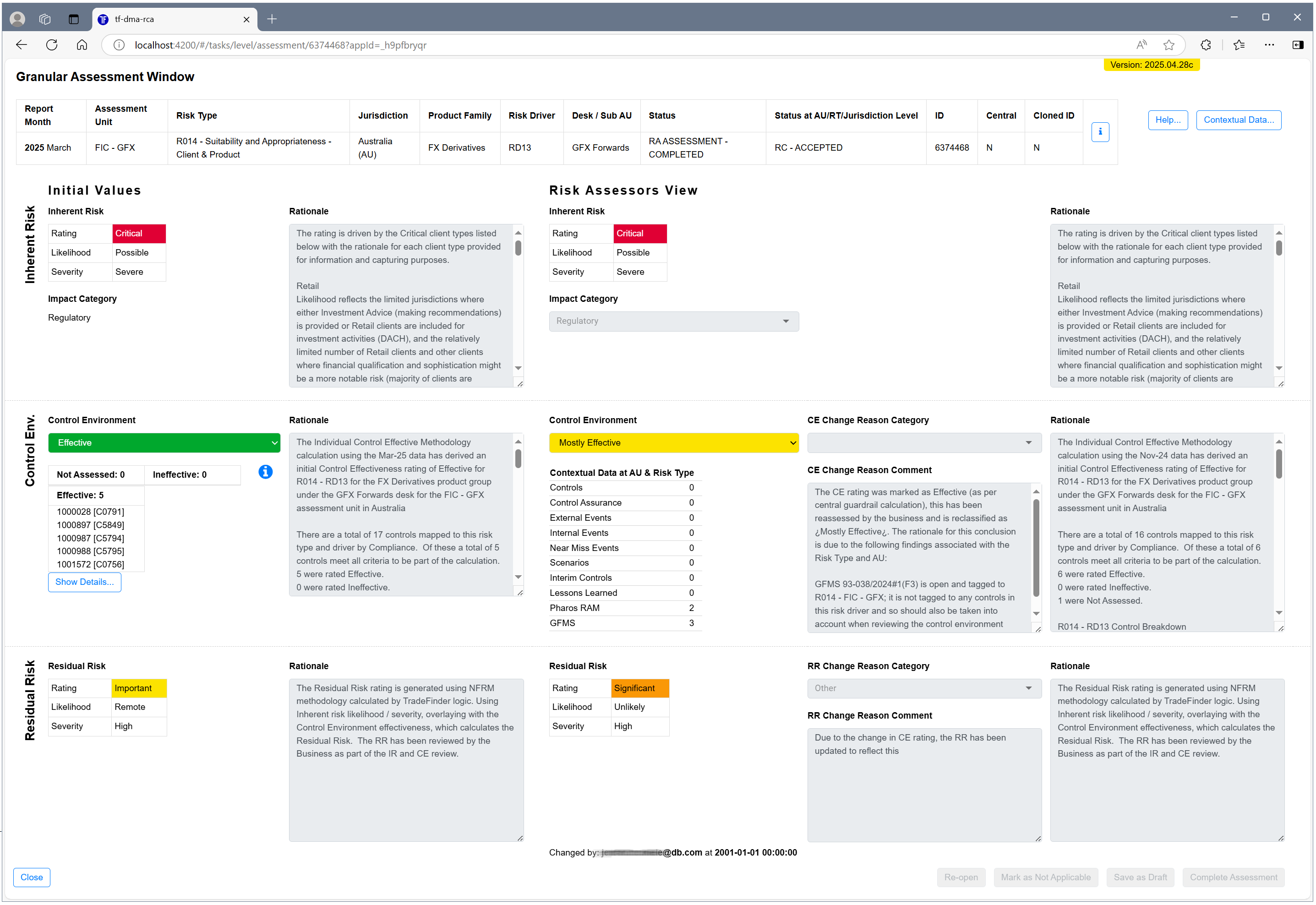Refresh the browser page
1316x905 pixels.
pyautogui.click(x=52, y=45)
